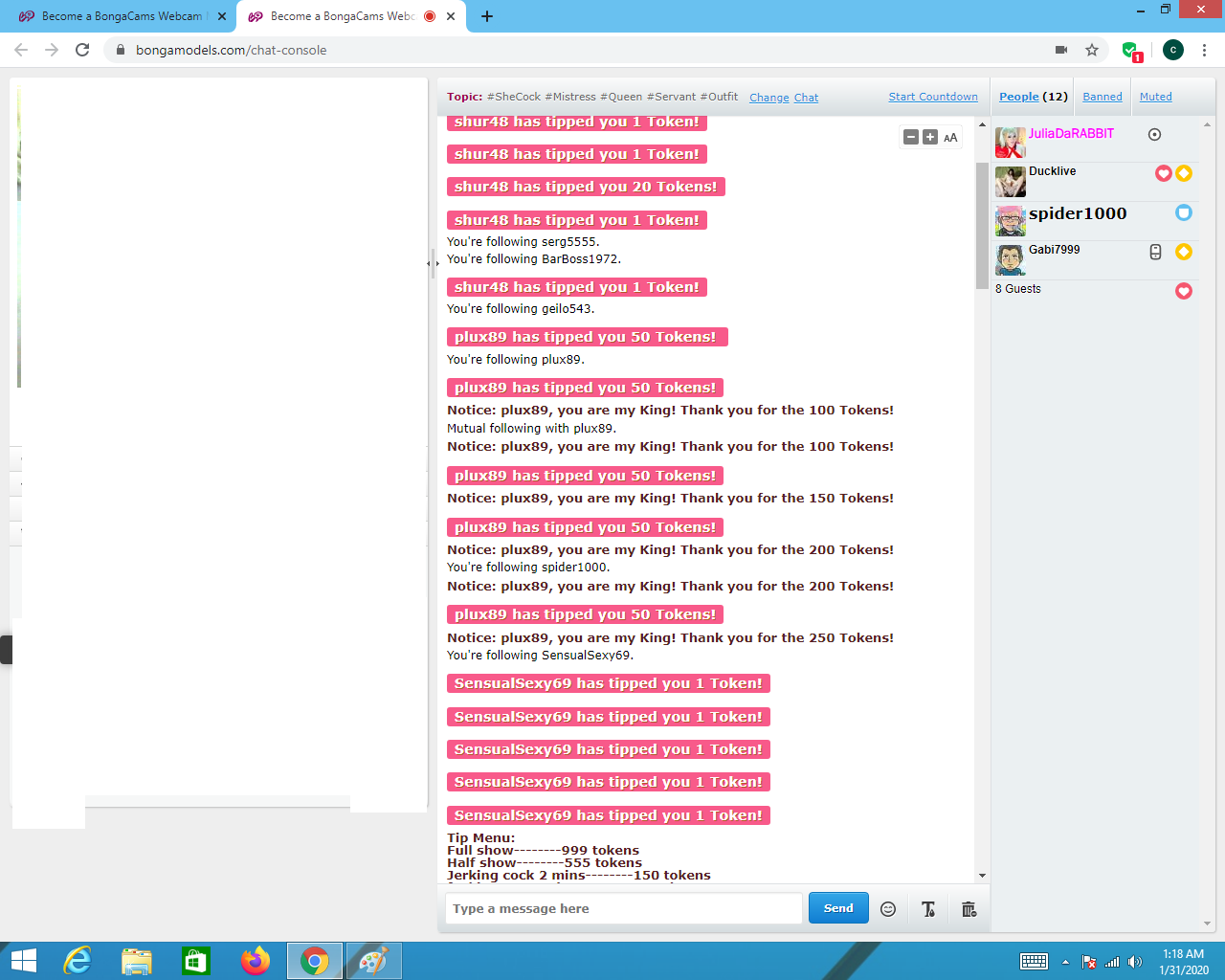The height and width of the screenshot is (980, 1225).
Task: Click the Start Countdown link
Action: pos(933,97)
